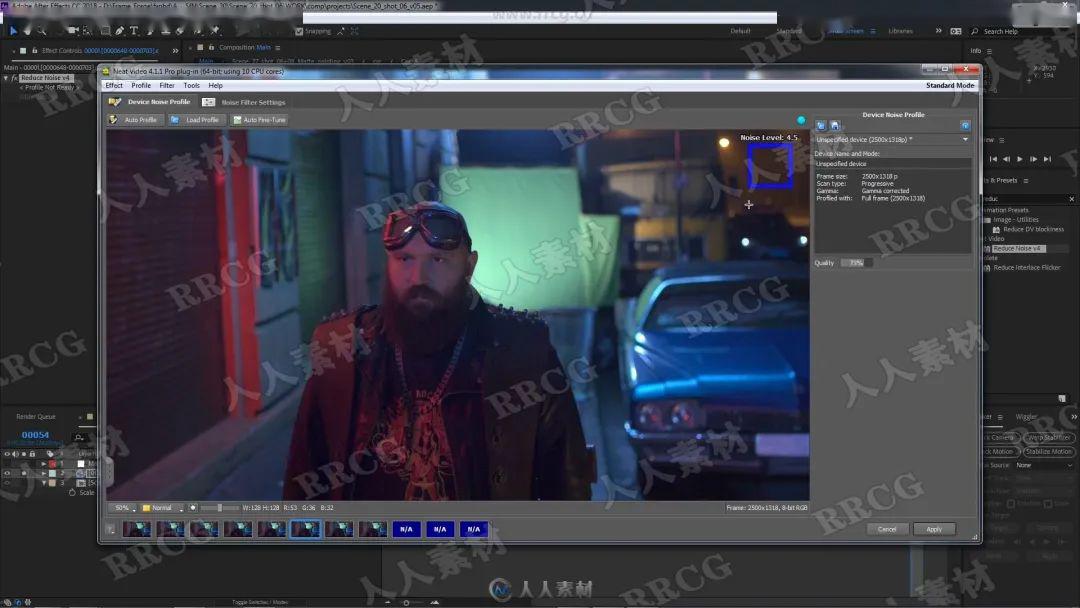
Task: Open the Filter menu
Action: coord(167,85)
